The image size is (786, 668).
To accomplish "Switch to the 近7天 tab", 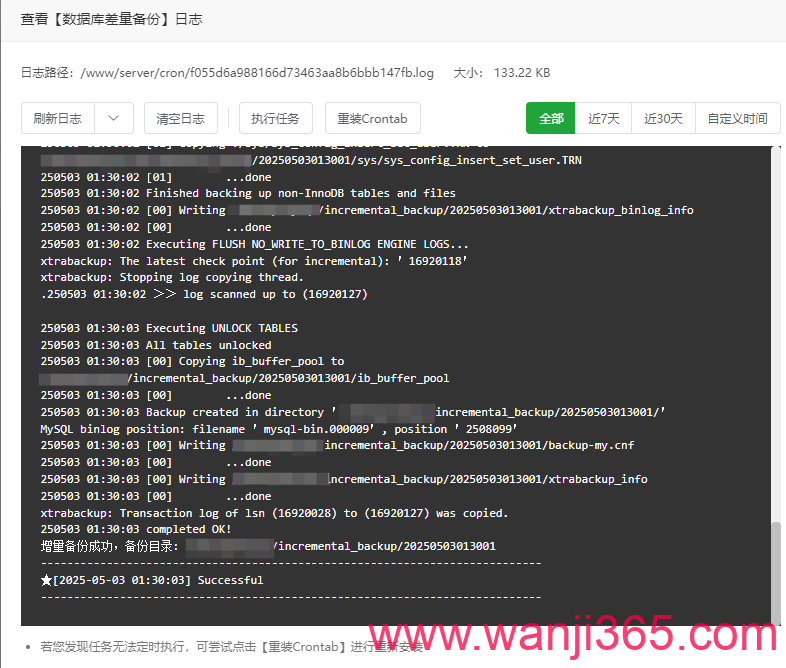I will point(604,118).
